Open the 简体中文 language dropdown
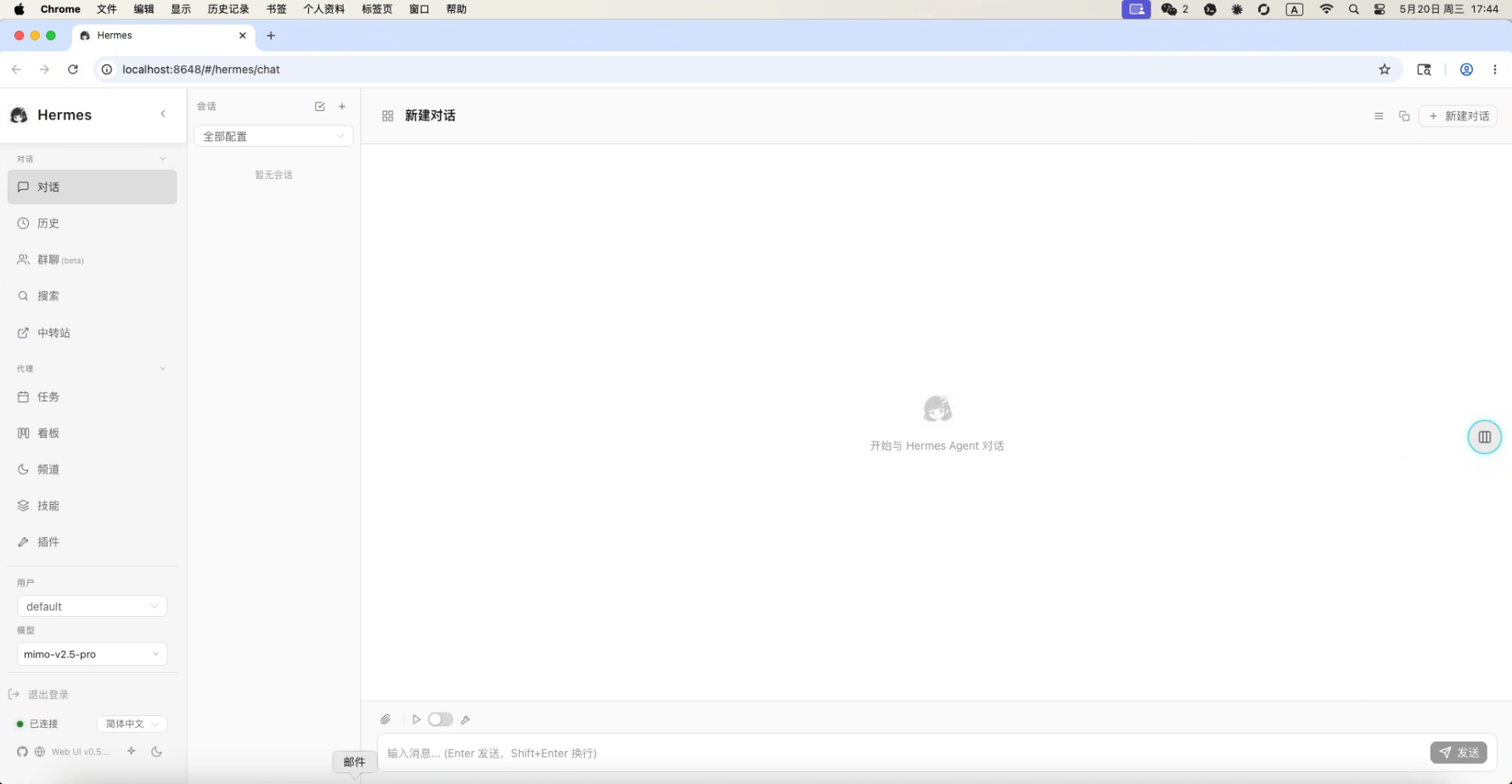The image size is (1512, 784). coord(132,724)
